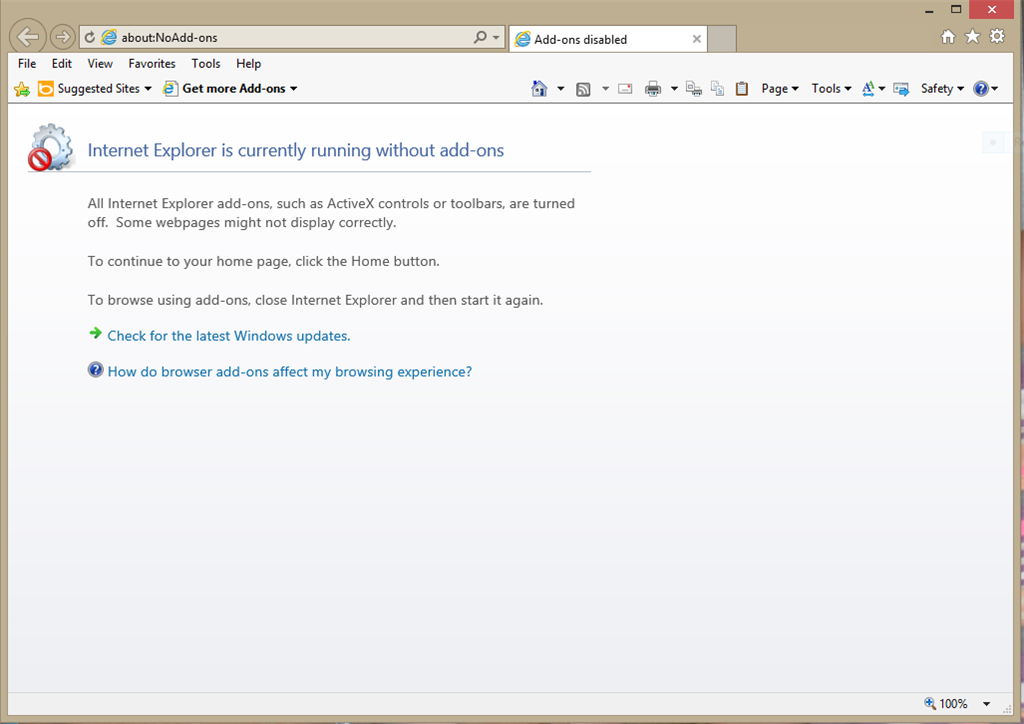Expand the feeds dropdown arrow
The width and height of the screenshot is (1024, 724).
tap(605, 89)
